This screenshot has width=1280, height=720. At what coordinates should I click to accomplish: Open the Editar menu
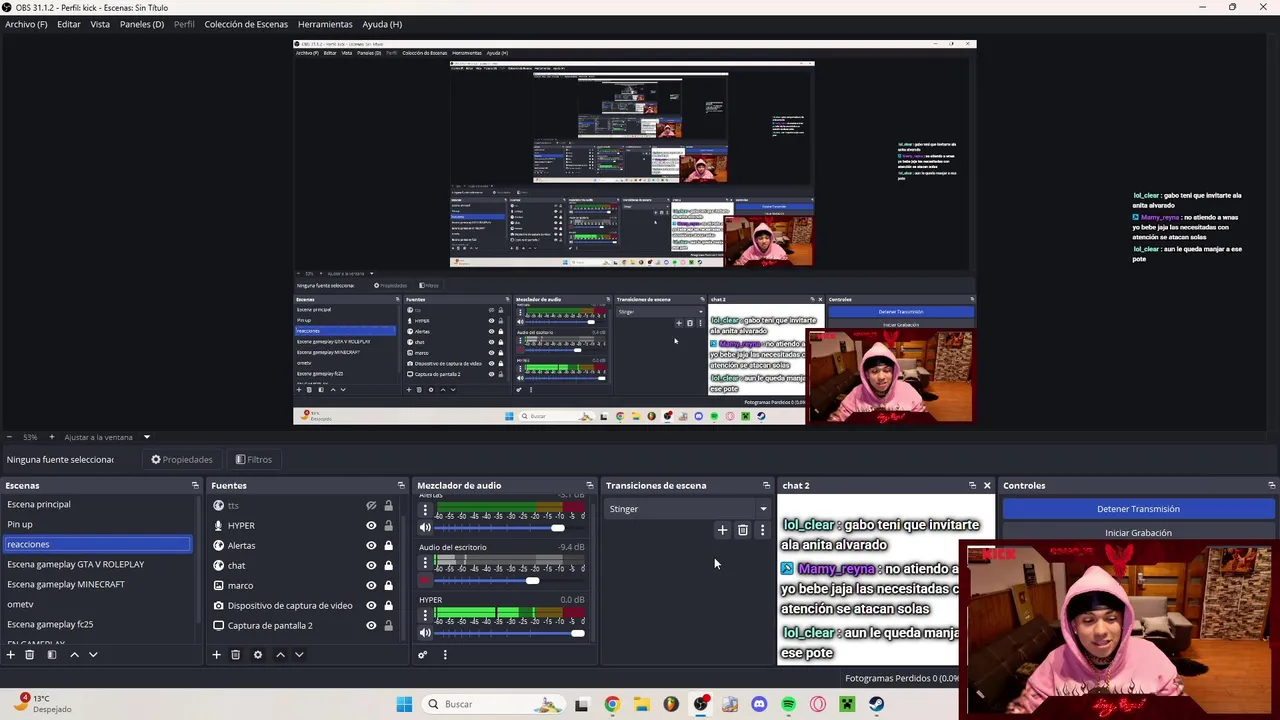point(69,24)
